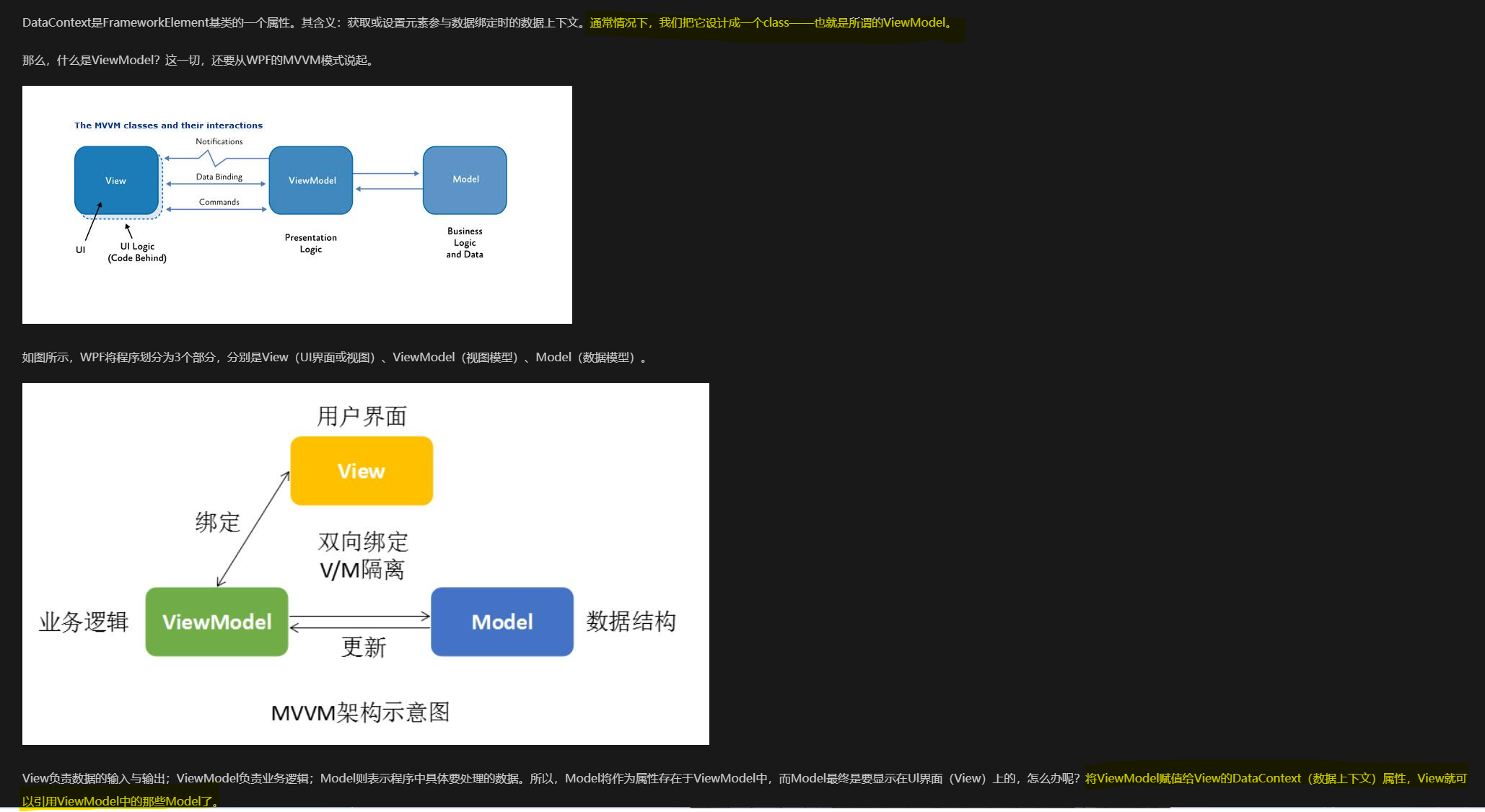Click the 绑定 label beside the arrow
1485x812 pixels.
[217, 522]
